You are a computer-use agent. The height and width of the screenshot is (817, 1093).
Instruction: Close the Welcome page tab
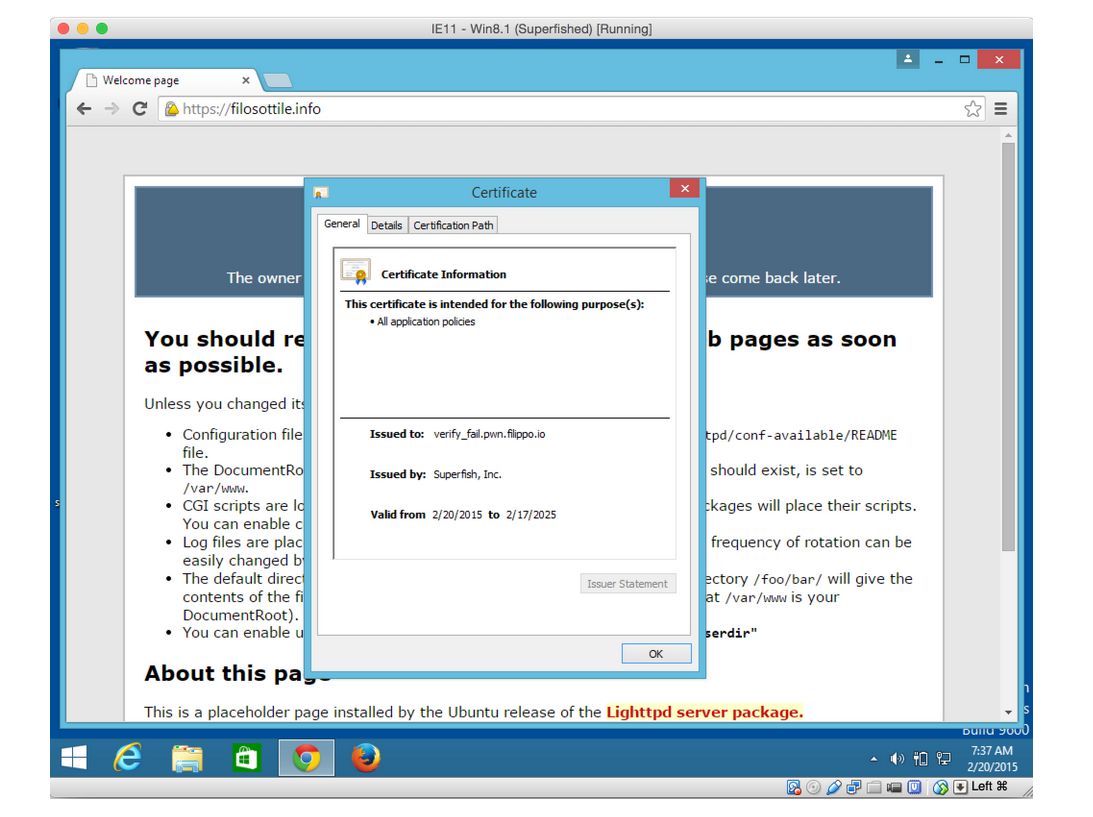pos(245,80)
